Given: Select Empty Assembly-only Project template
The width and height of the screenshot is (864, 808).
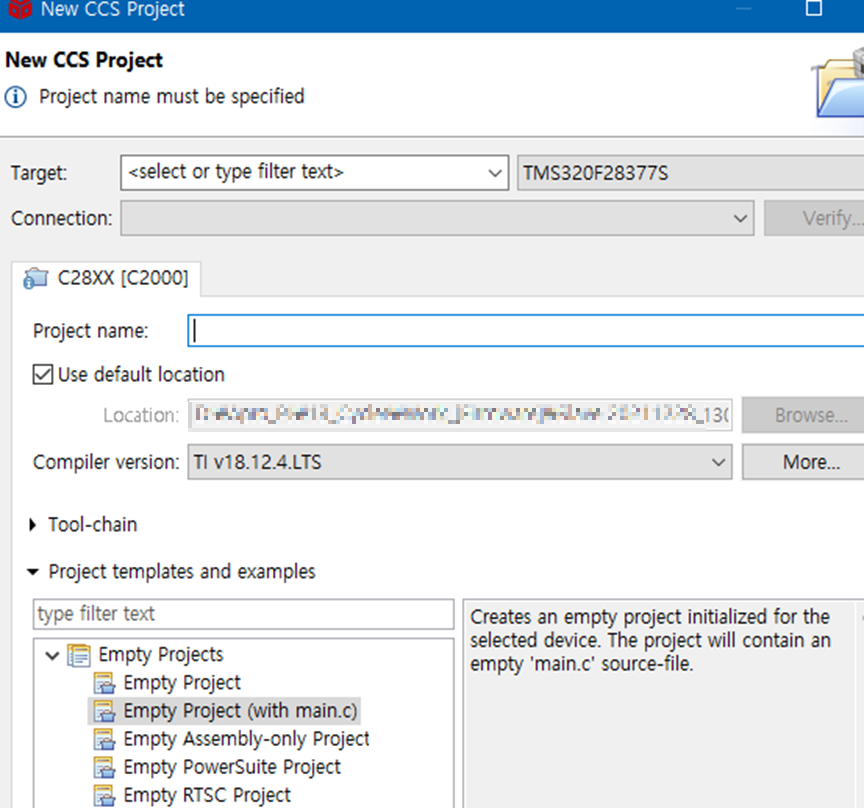Looking at the screenshot, I should 246,739.
